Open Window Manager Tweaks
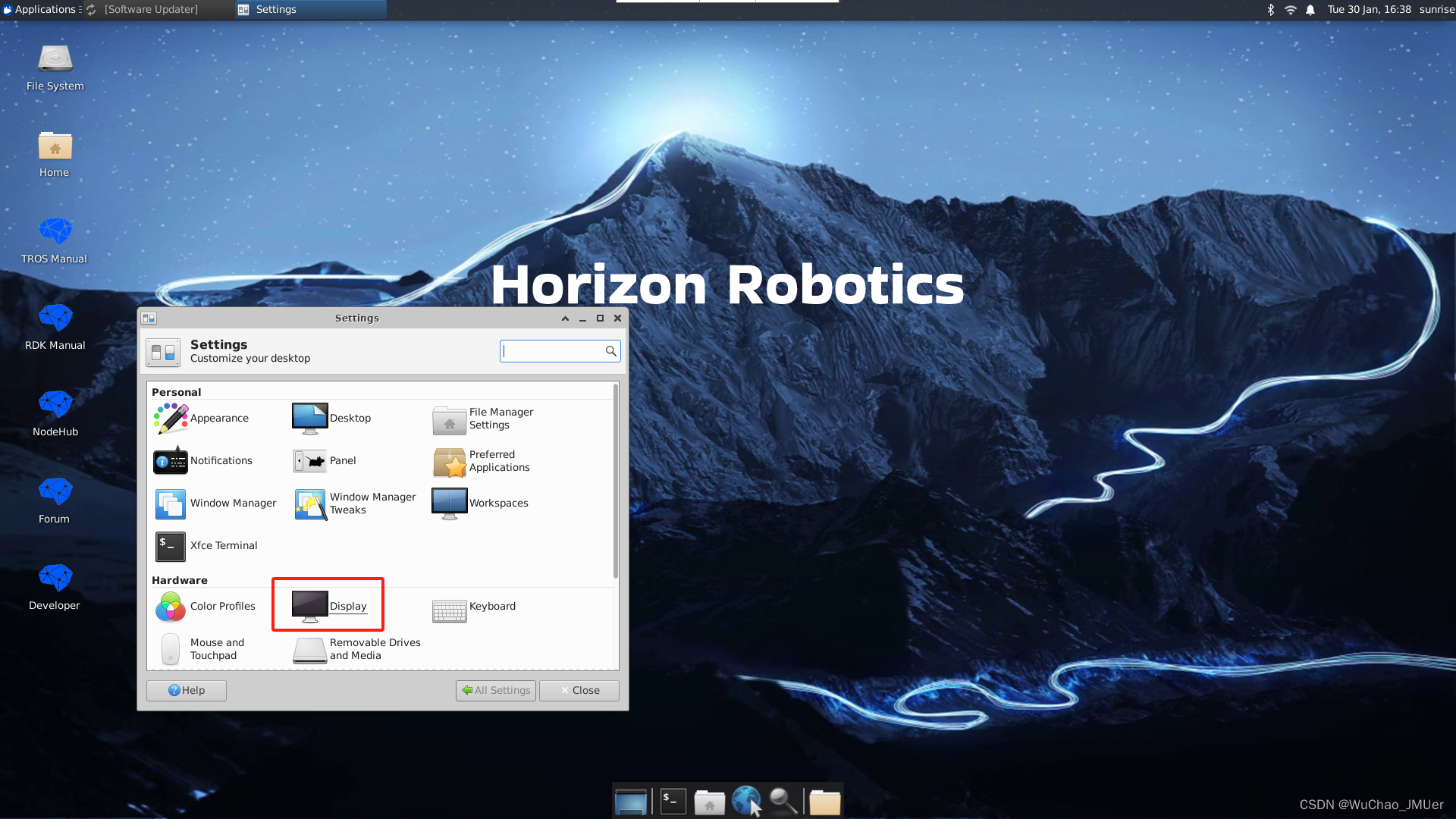Viewport: 1456px width, 819px height. [x=355, y=504]
